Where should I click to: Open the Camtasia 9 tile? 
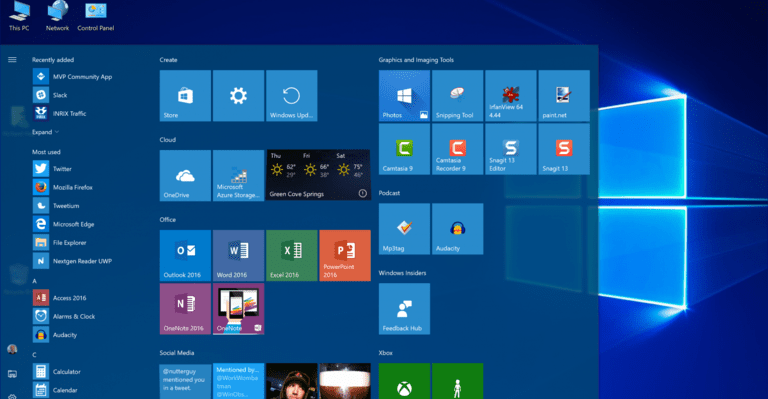coord(404,149)
